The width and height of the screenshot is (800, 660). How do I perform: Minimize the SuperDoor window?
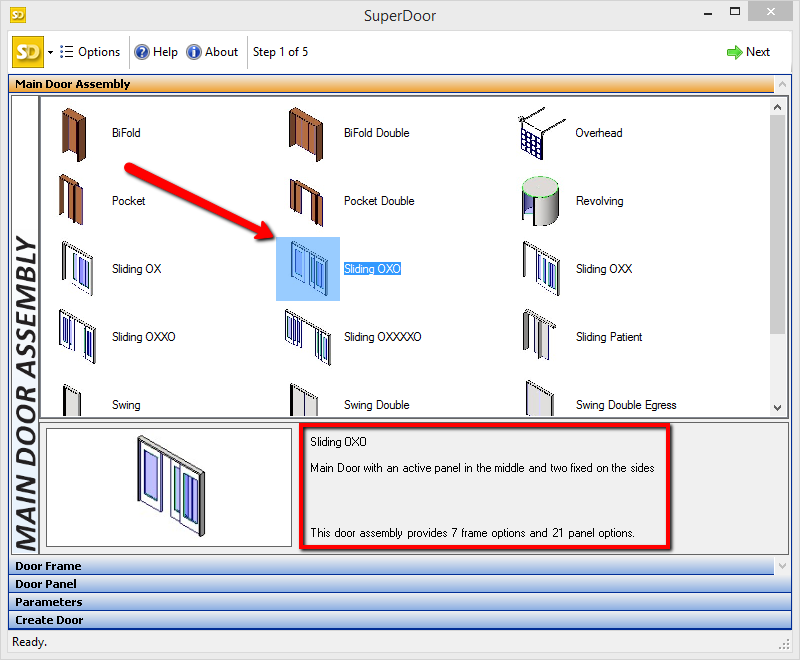point(708,13)
